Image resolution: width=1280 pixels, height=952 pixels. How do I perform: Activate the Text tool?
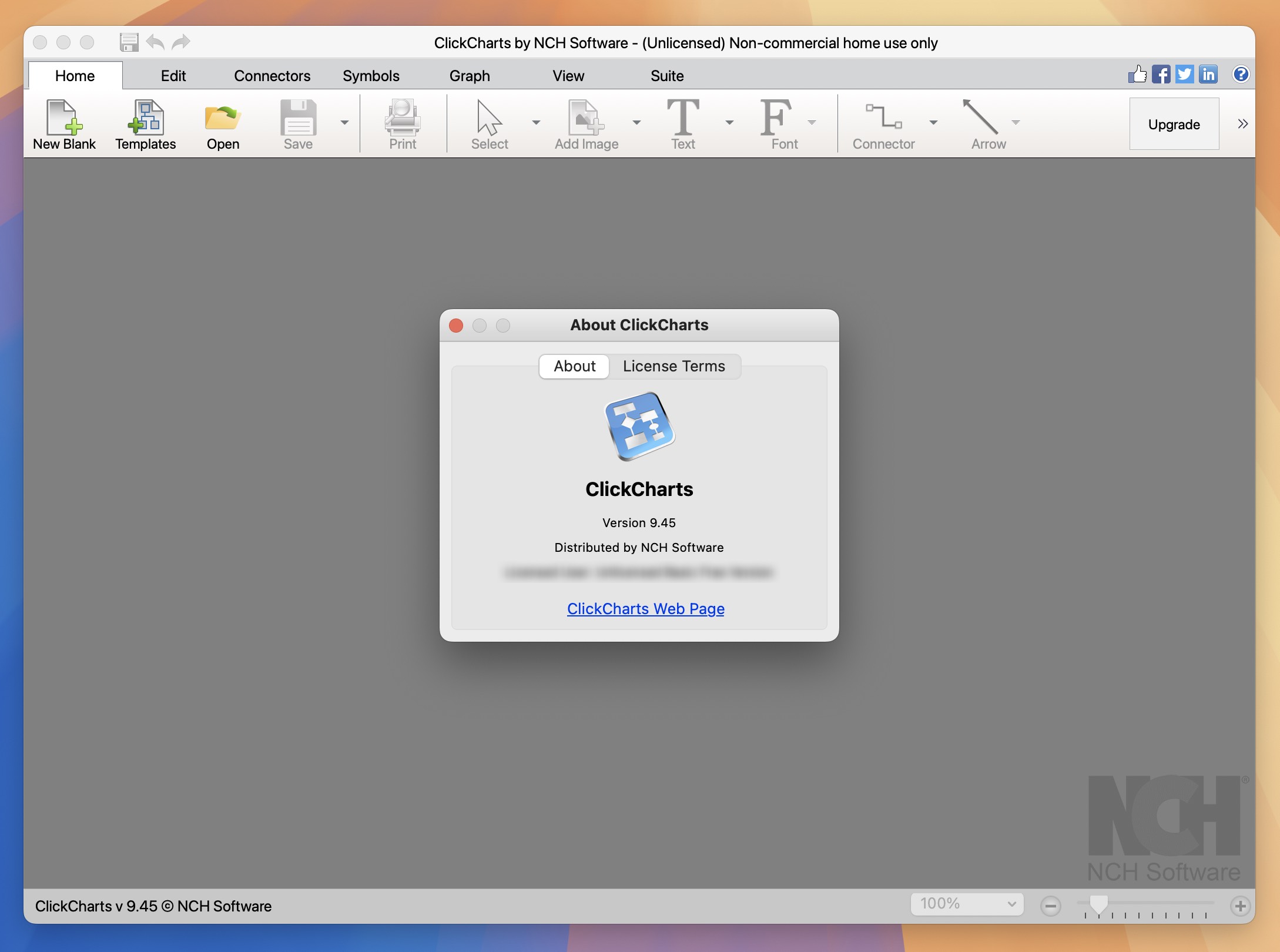[683, 125]
